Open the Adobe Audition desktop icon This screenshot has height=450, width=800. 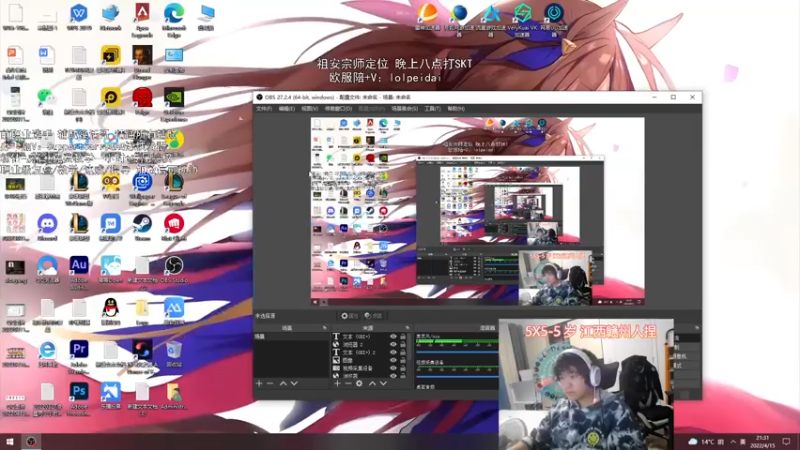point(79,272)
